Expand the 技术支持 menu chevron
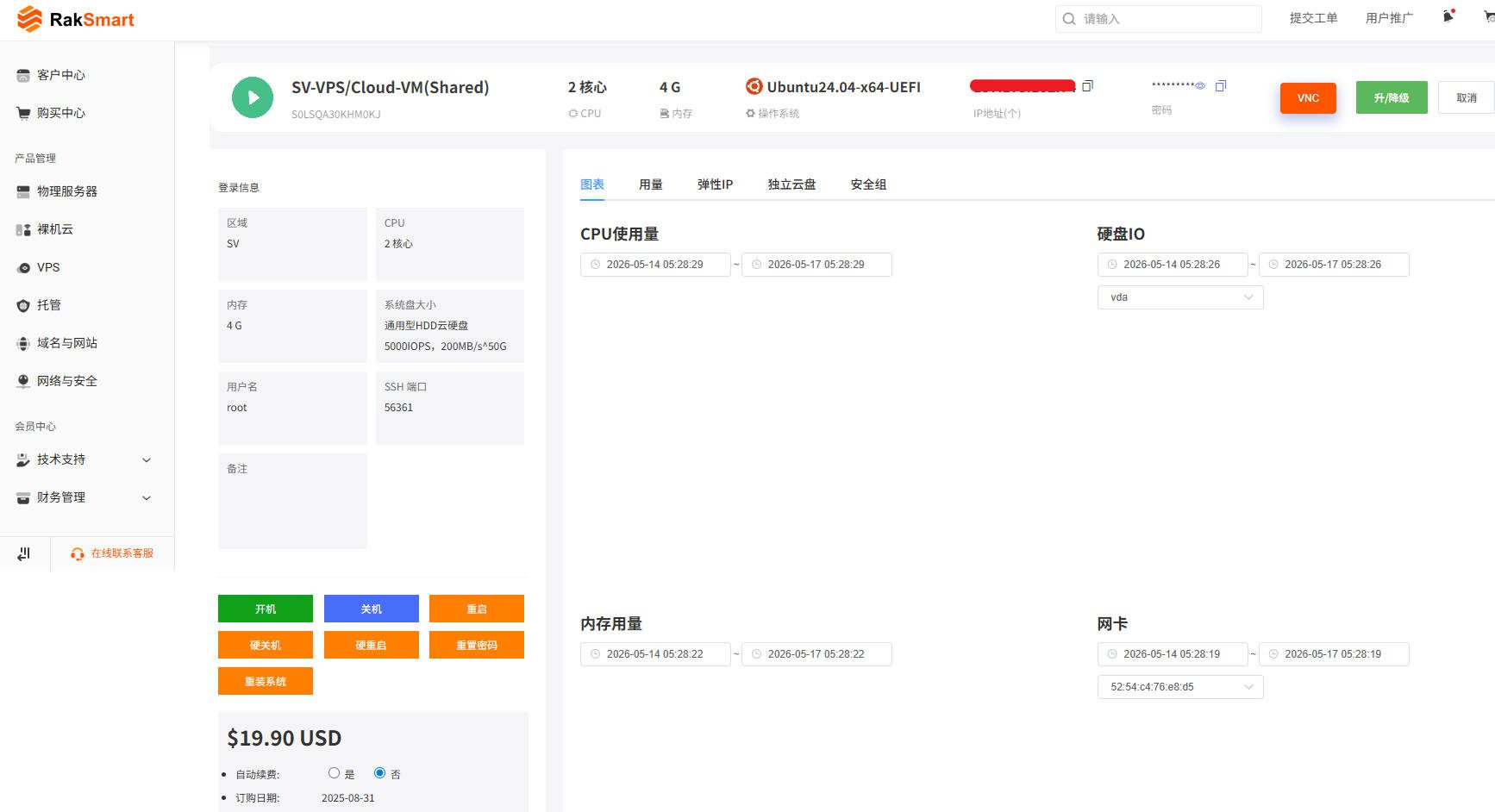 [147, 459]
